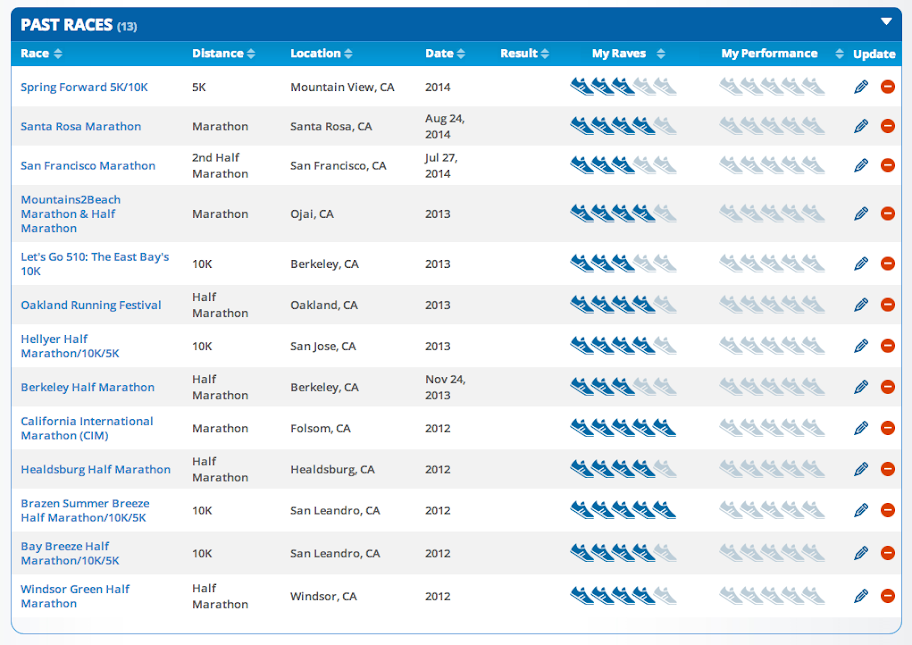Open the Hellyer Half Marathon/10K/5K link
Image resolution: width=912 pixels, height=645 pixels.
click(x=70, y=346)
